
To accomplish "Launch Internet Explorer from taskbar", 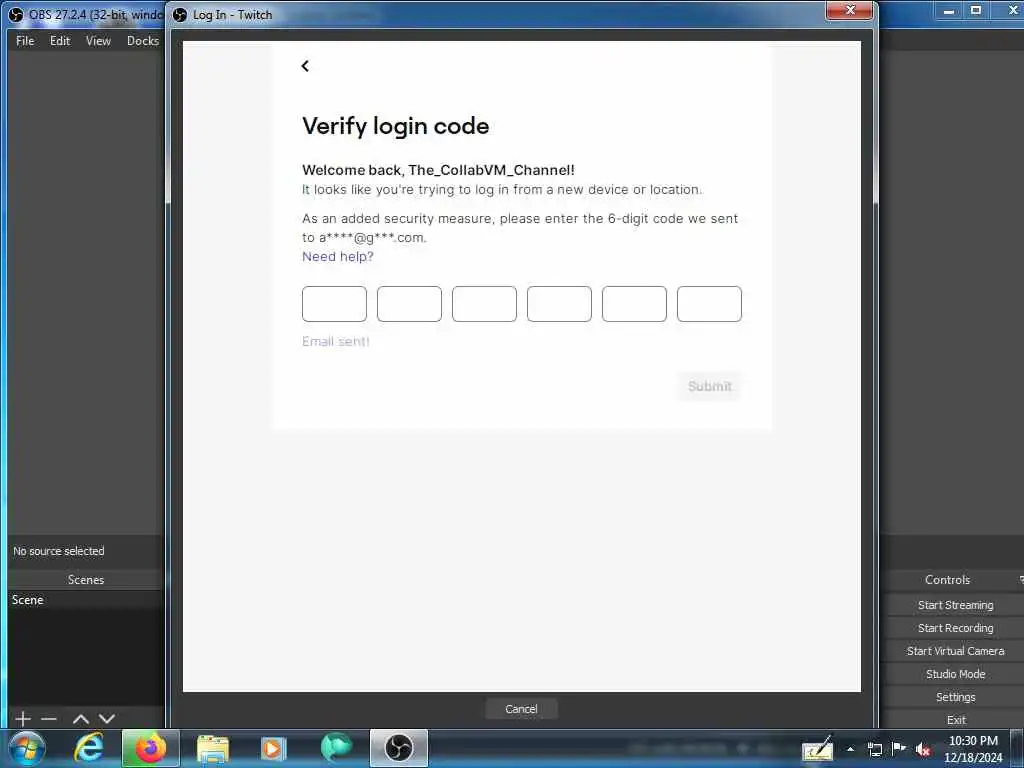I will (88, 748).
